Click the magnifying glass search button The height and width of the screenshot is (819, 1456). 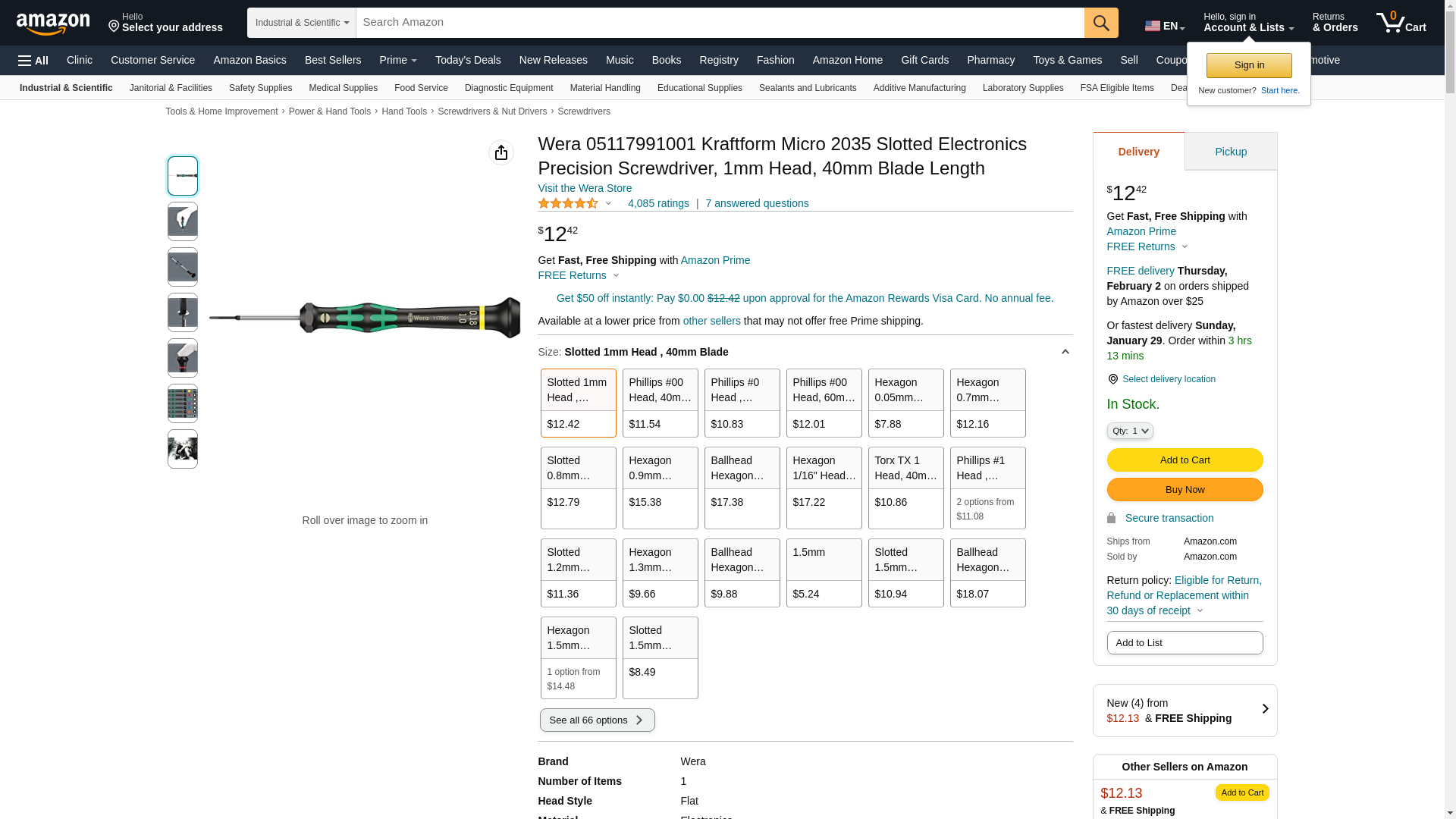click(1101, 23)
